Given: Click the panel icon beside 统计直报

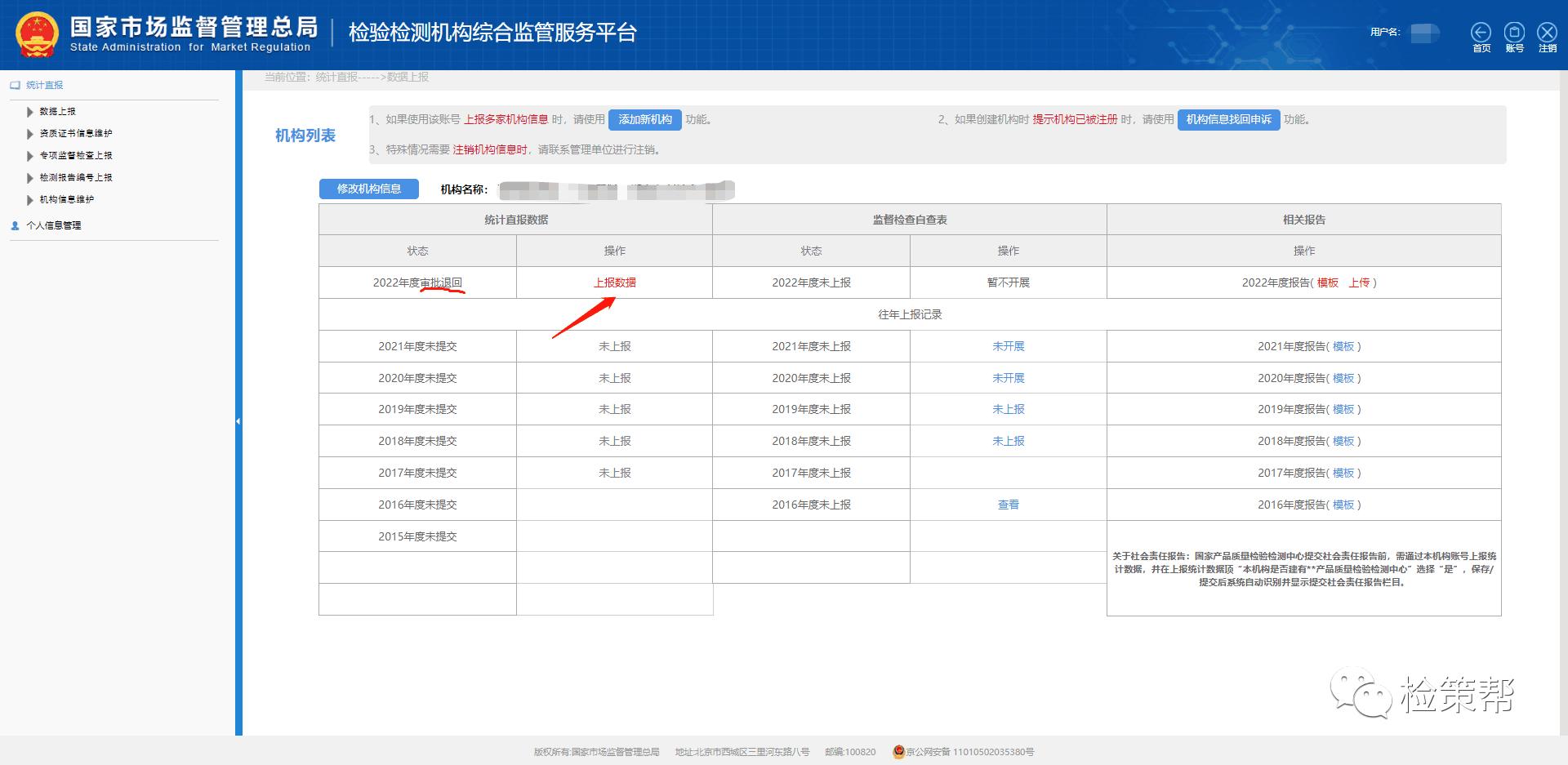Looking at the screenshot, I should 14,84.
